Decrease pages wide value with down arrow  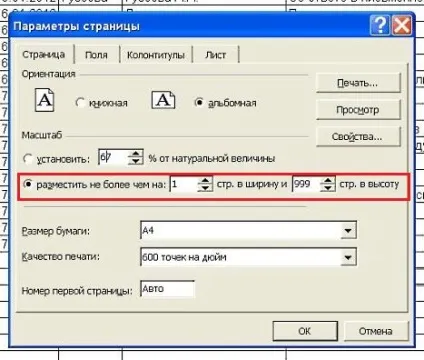(205, 188)
